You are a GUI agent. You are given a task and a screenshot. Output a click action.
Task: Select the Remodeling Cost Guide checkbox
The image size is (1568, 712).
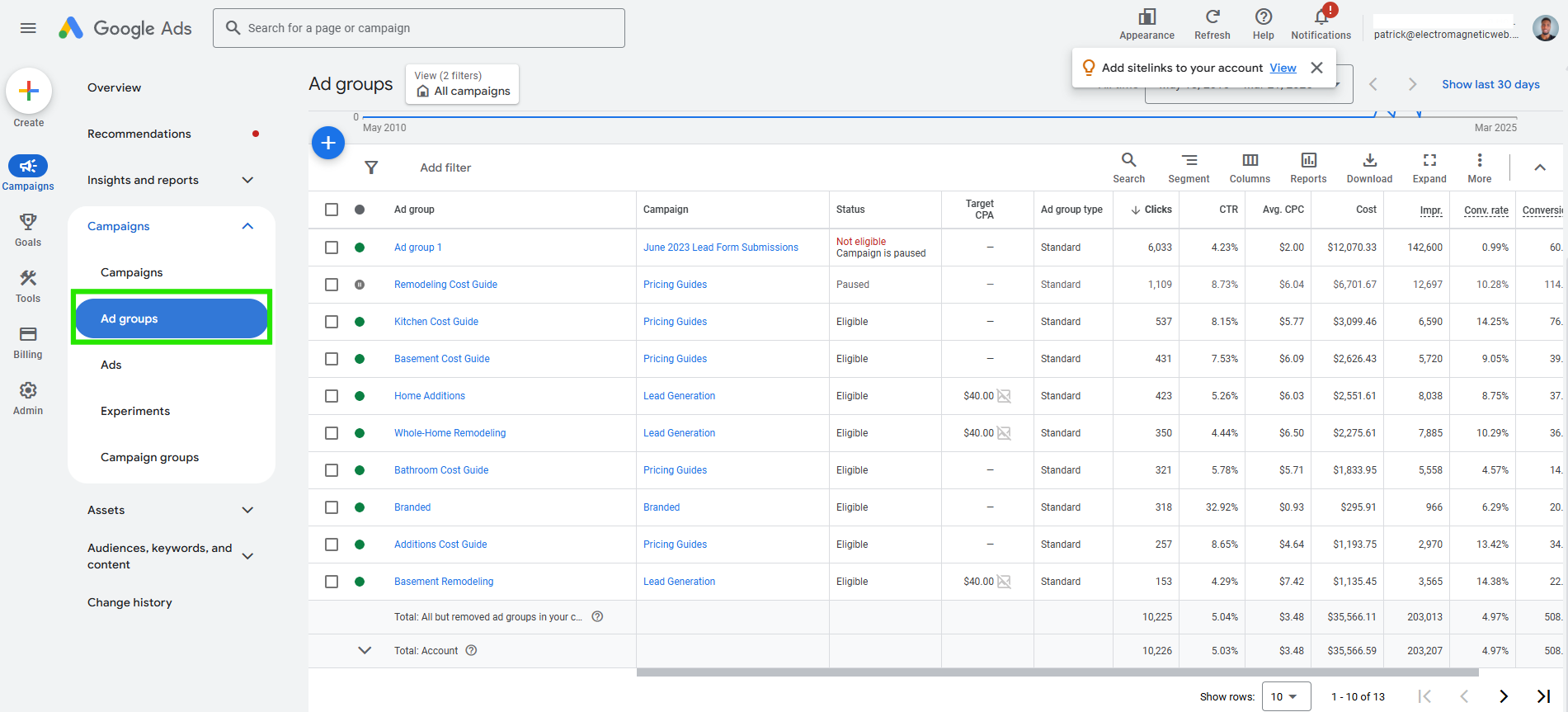[332, 285]
